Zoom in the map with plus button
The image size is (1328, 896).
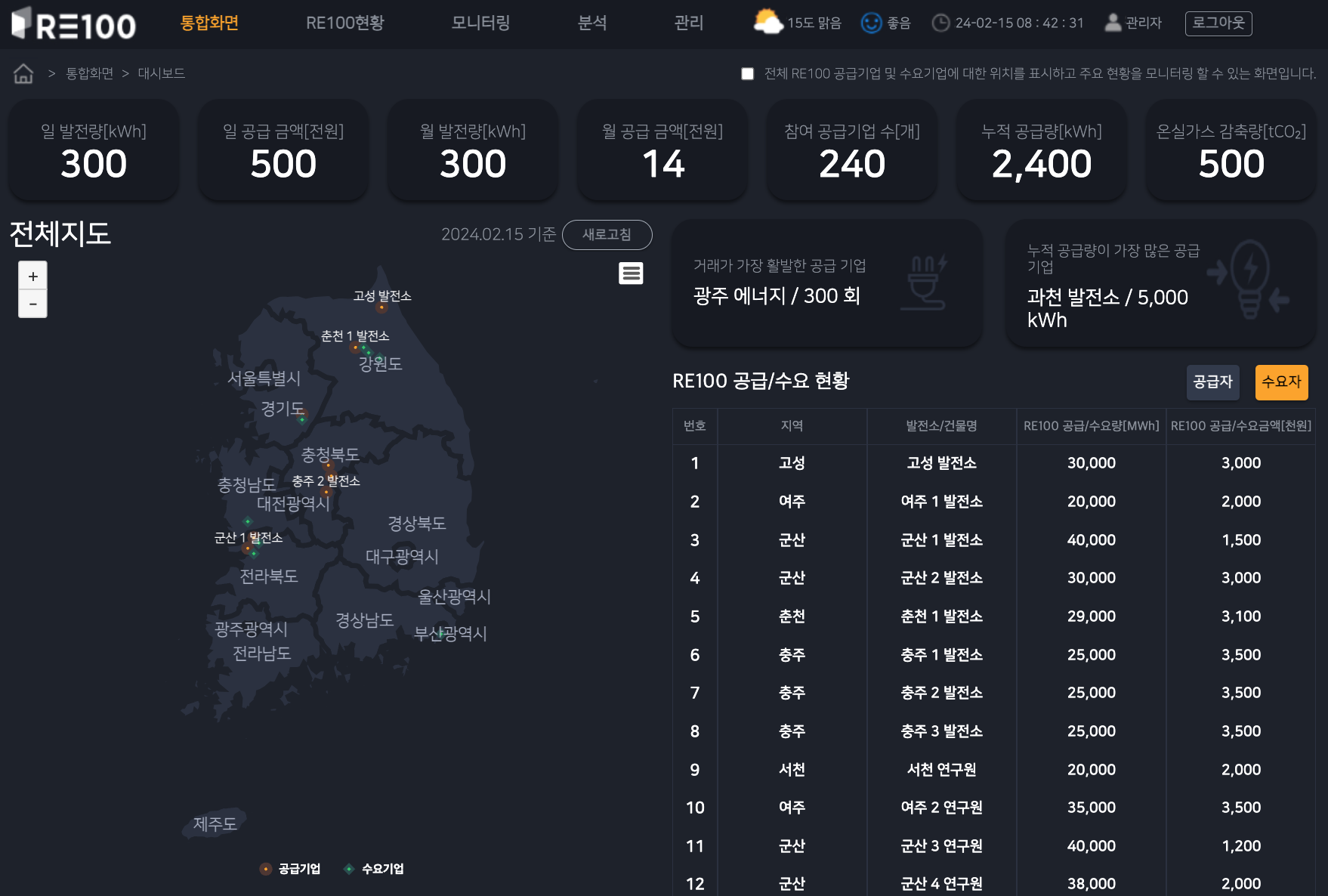(x=32, y=277)
